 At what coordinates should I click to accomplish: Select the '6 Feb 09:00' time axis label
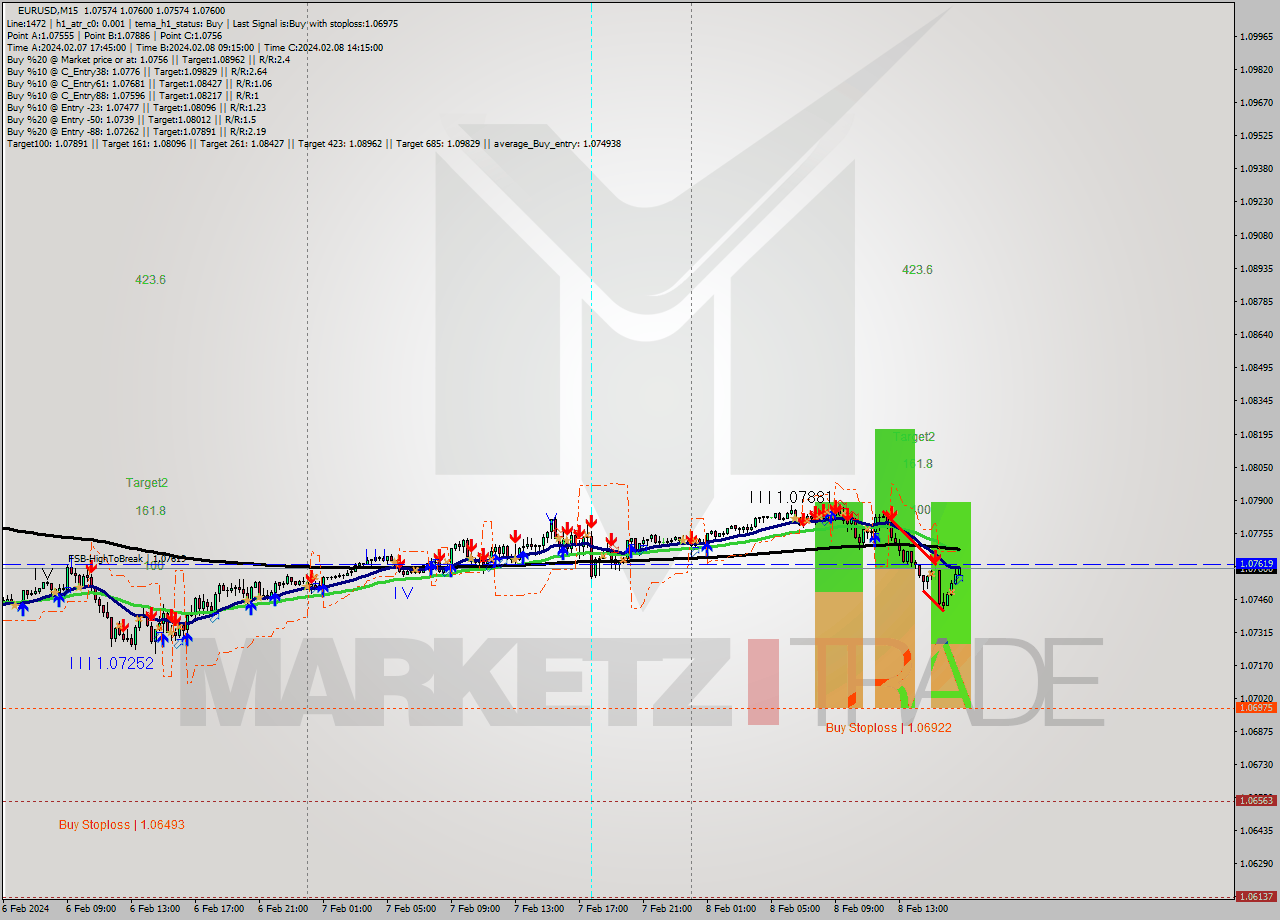coord(91,909)
